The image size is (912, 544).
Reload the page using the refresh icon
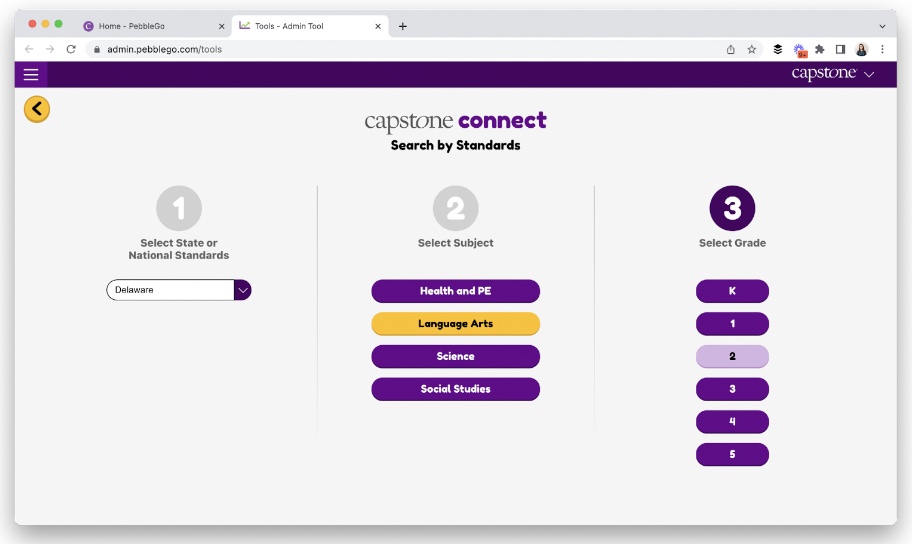click(71, 49)
